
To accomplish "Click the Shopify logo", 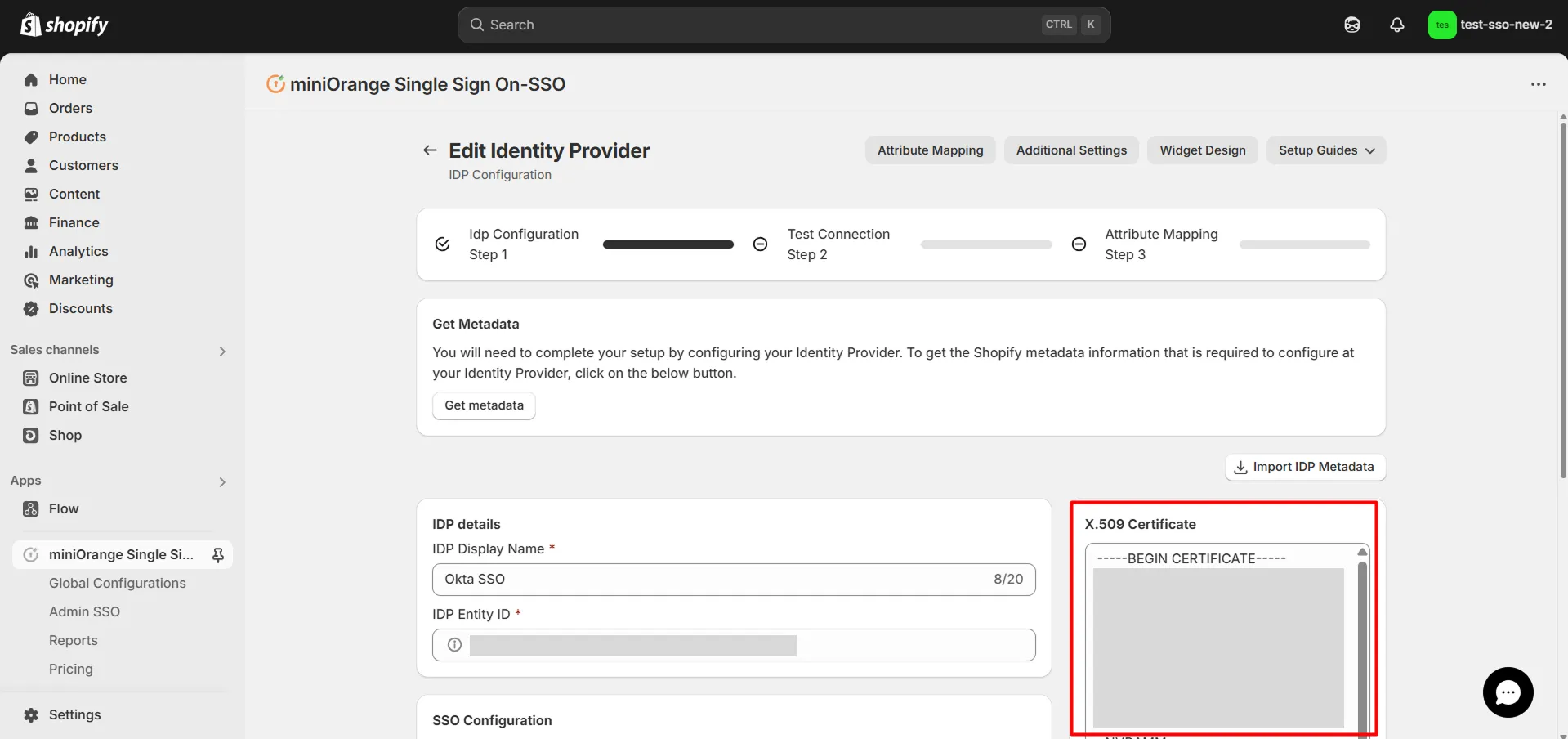I will (65, 25).
